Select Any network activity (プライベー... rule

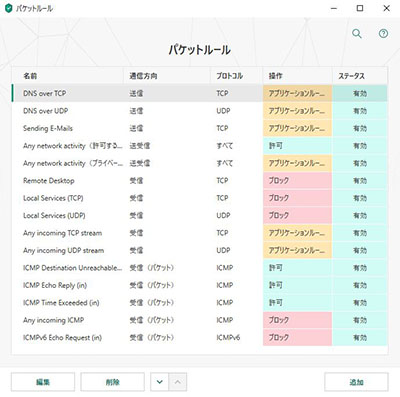(200, 163)
